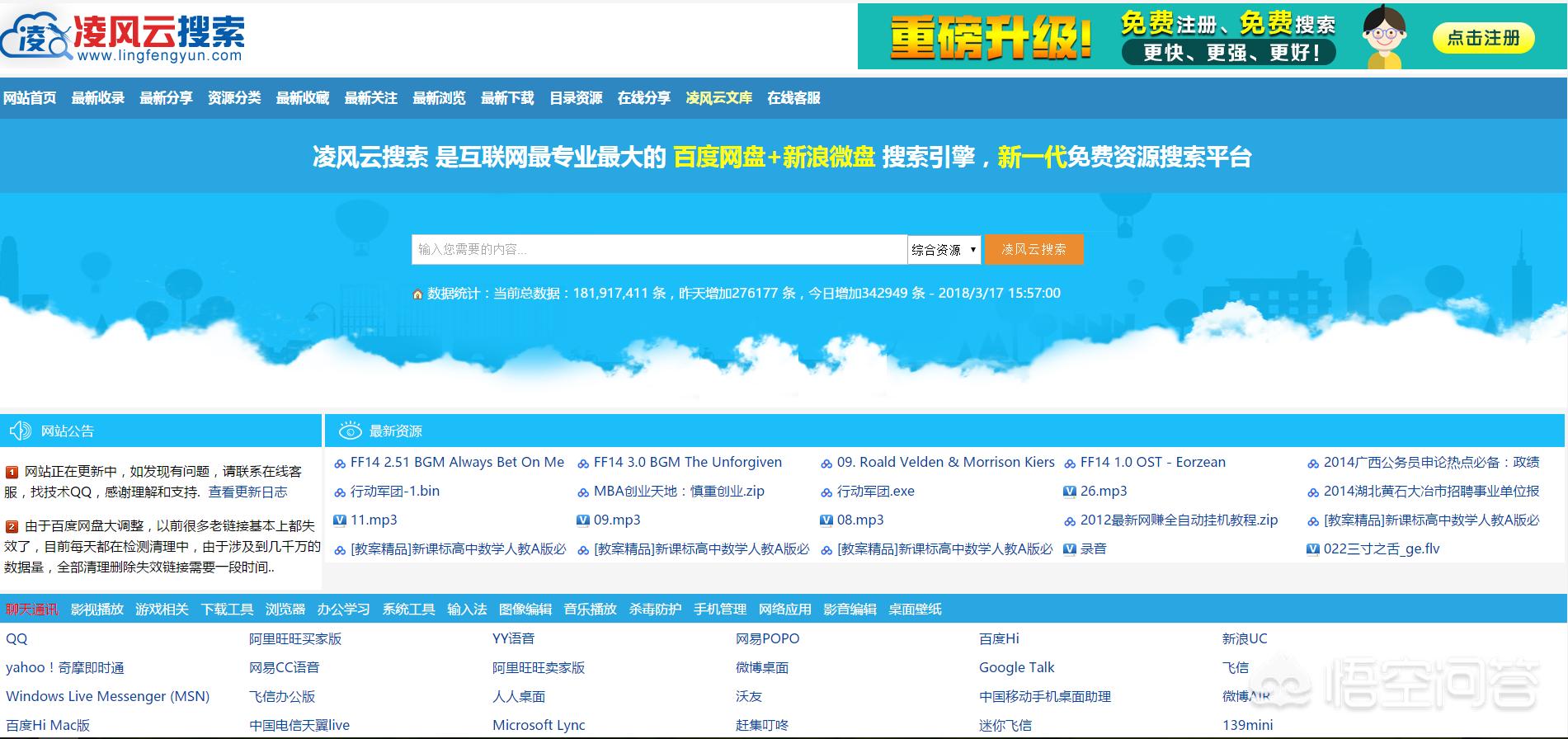
Task: Click the red number 2 announcement badge
Action: 12,526
